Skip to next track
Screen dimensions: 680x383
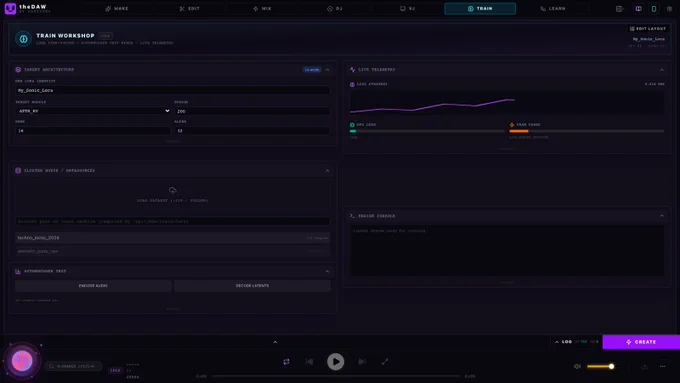point(362,361)
